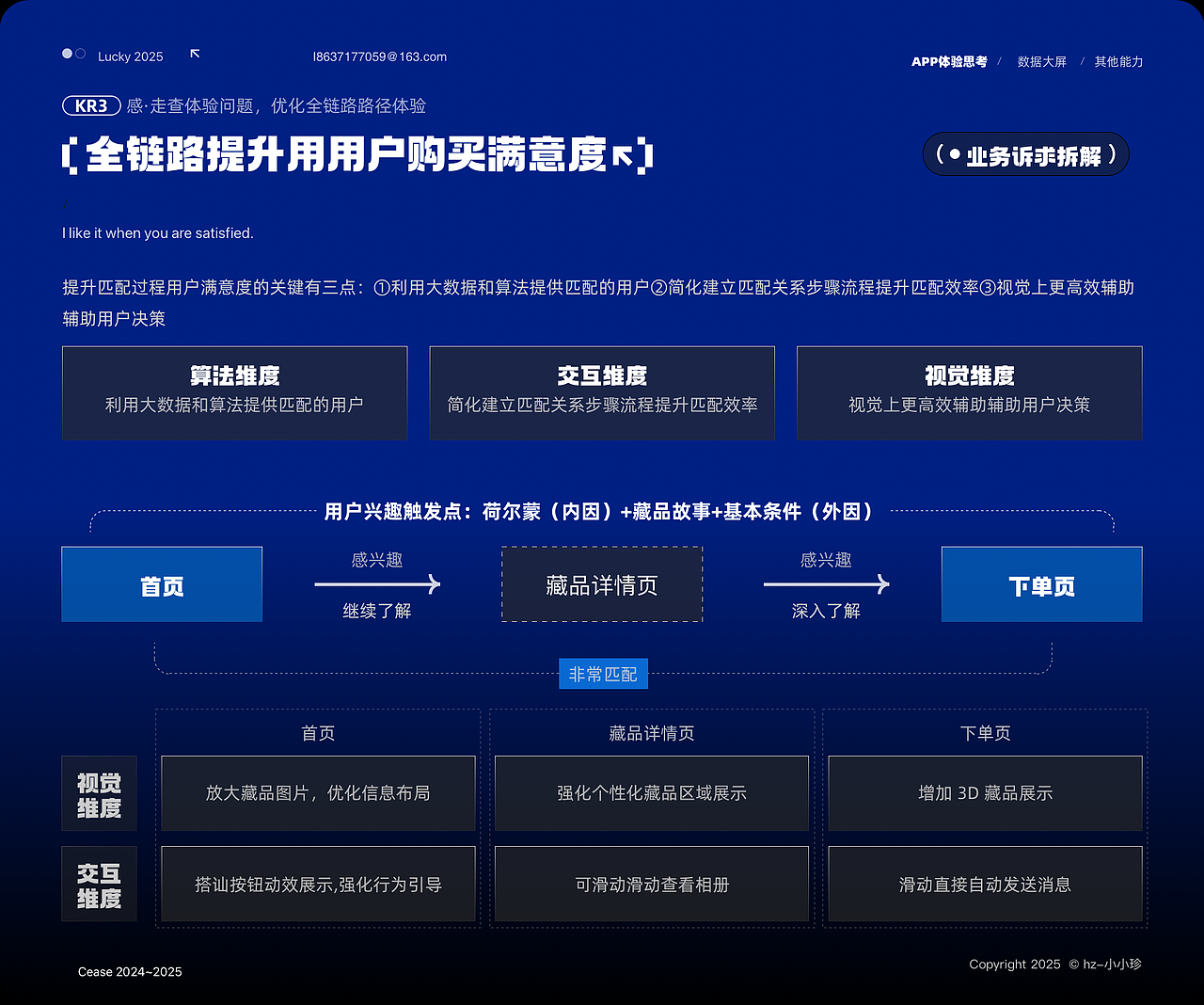Toggle the blue 非常匹配 tag

[603, 674]
